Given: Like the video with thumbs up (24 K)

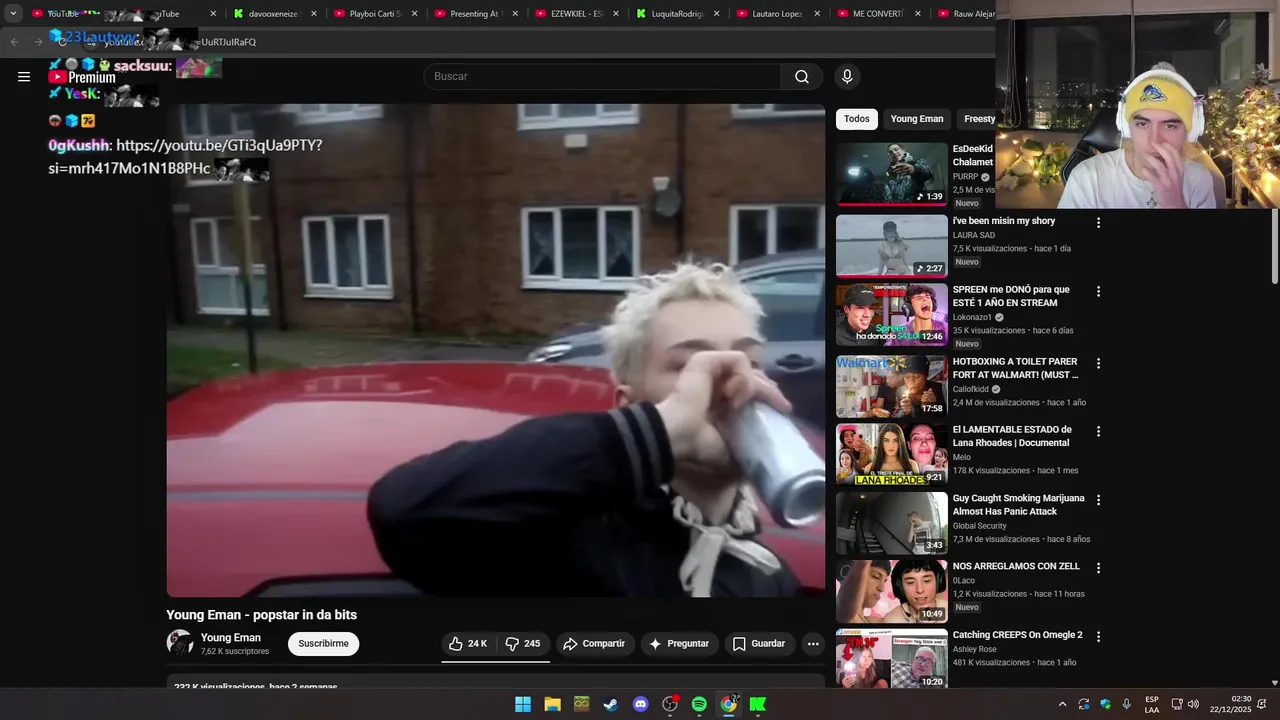Looking at the screenshot, I should [x=467, y=644].
